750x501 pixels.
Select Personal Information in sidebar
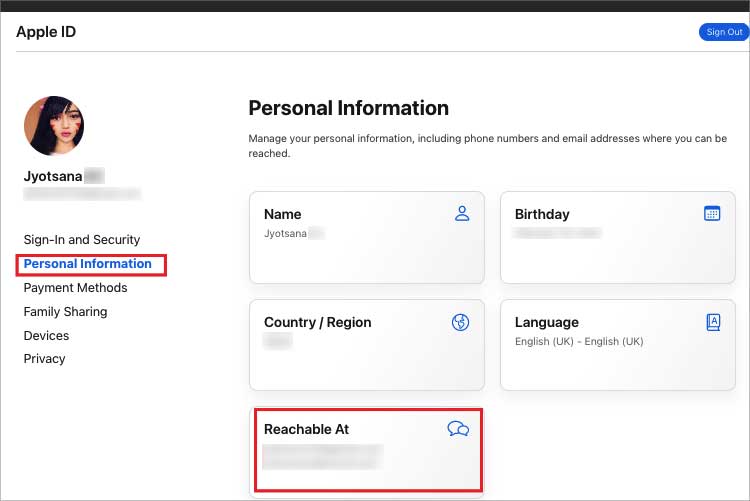88,264
